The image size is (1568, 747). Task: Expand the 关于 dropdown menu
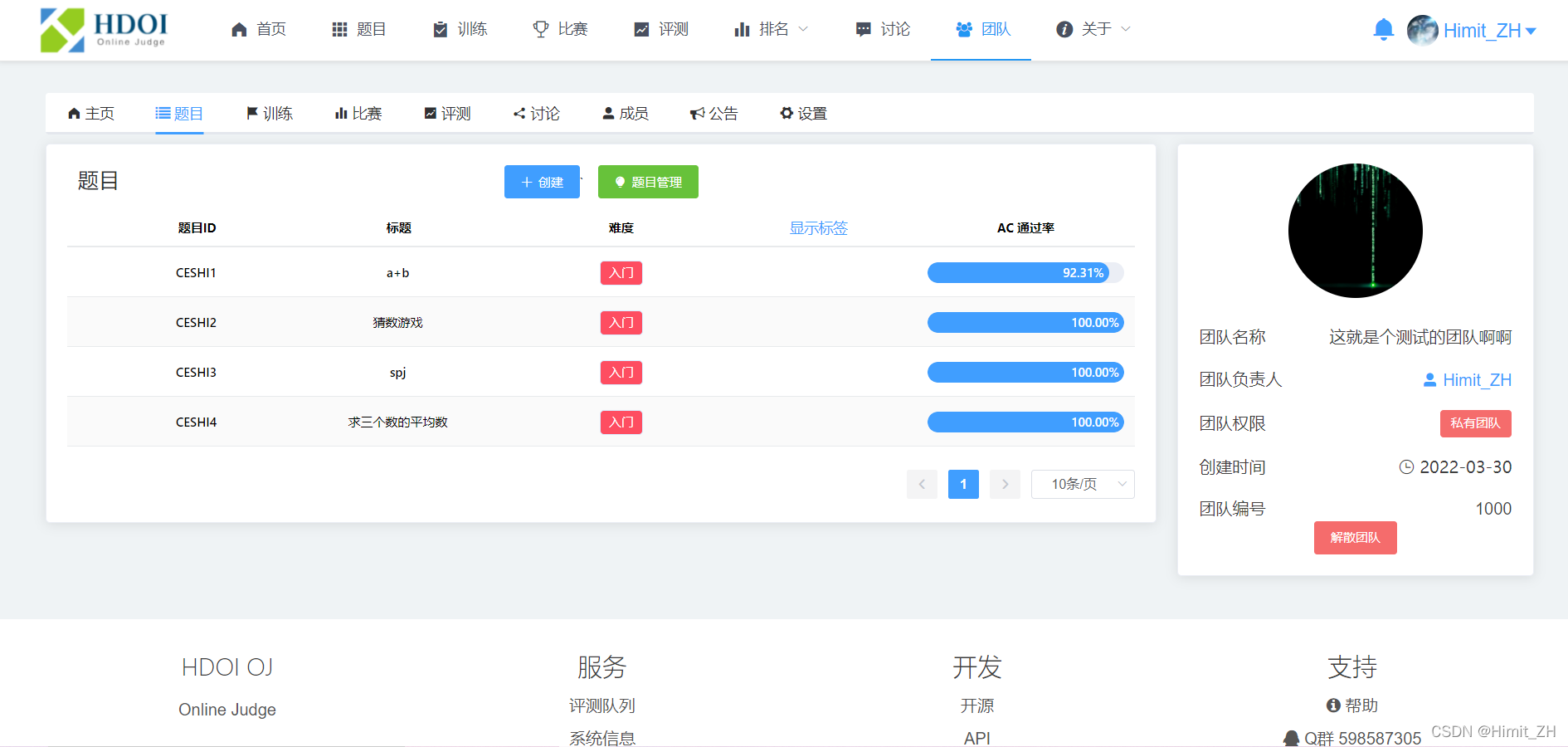[x=1093, y=29]
